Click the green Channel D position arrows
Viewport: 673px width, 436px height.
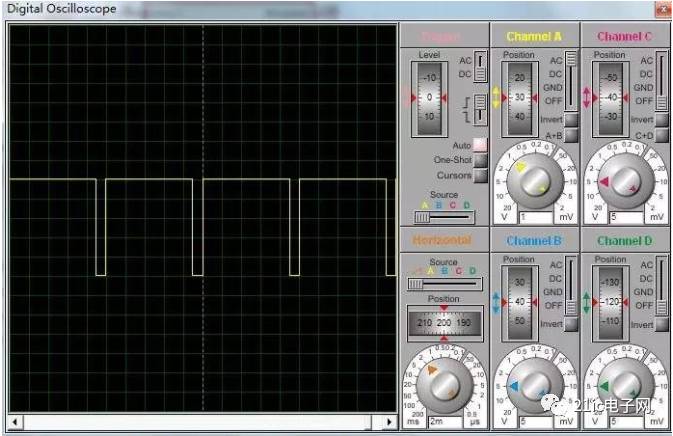pyautogui.click(x=587, y=303)
